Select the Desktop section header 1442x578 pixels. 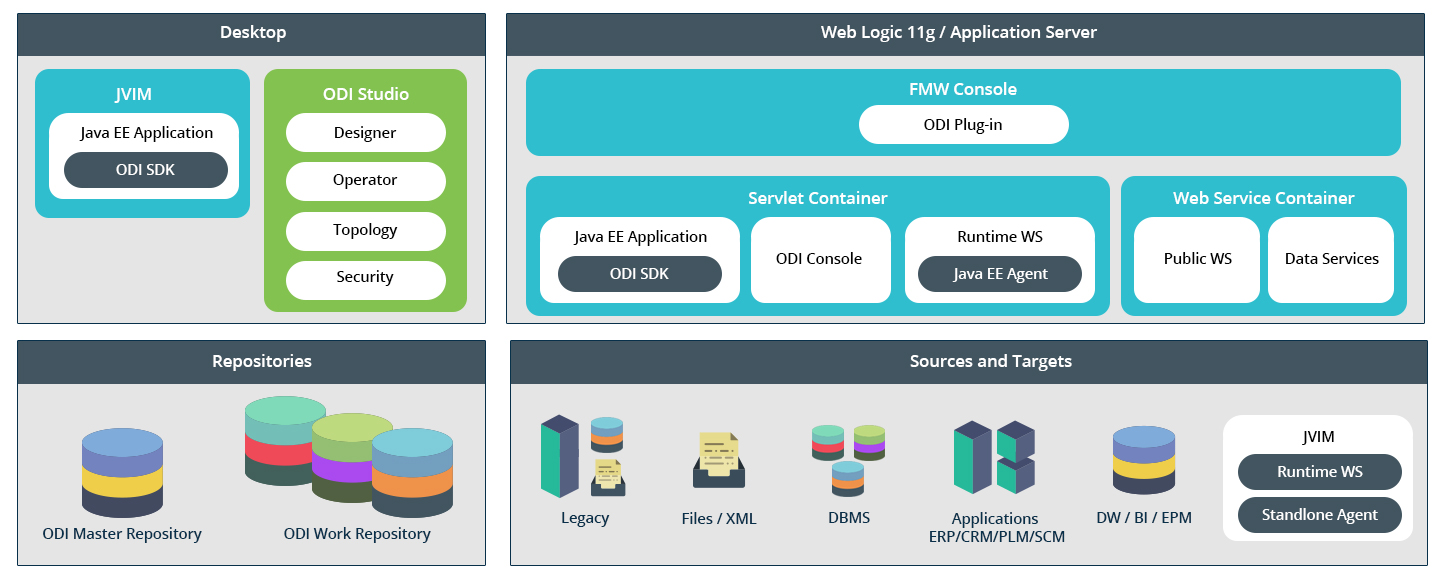[x=252, y=32]
